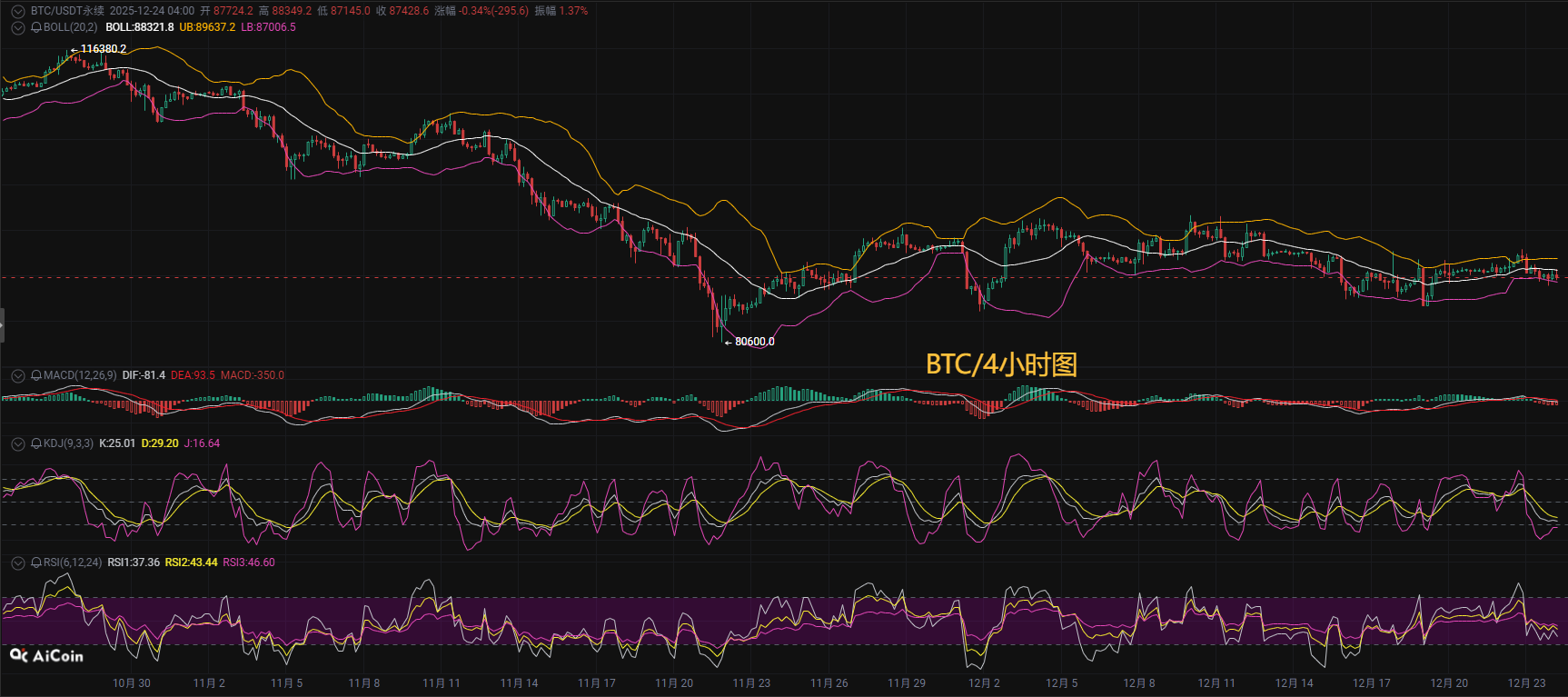
Task: Expand the BTC/USDT title chevron menu
Action: coord(18,11)
